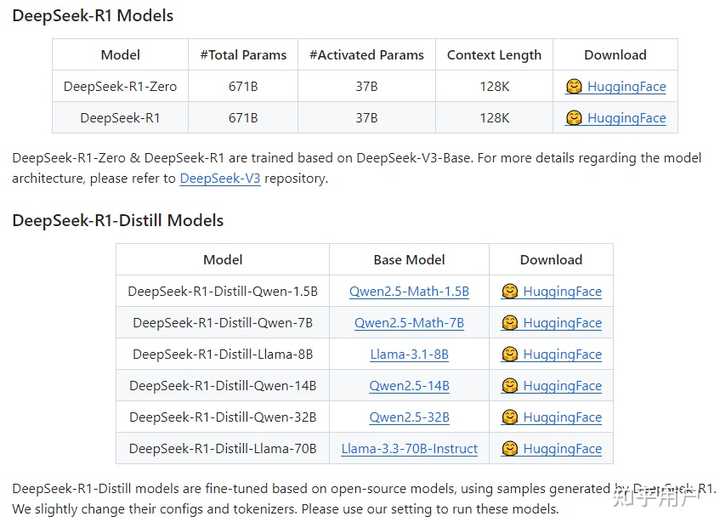Viewport: 720px width, 522px height.
Task: Open HuggingFace download link for DeepSeek-R1-Zero
Action: pyautogui.click(x=626, y=87)
